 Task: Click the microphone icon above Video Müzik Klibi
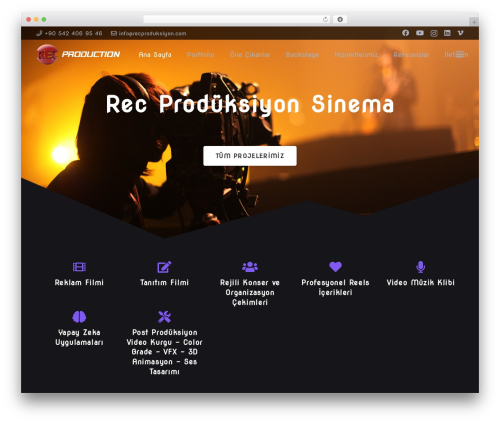click(x=421, y=267)
